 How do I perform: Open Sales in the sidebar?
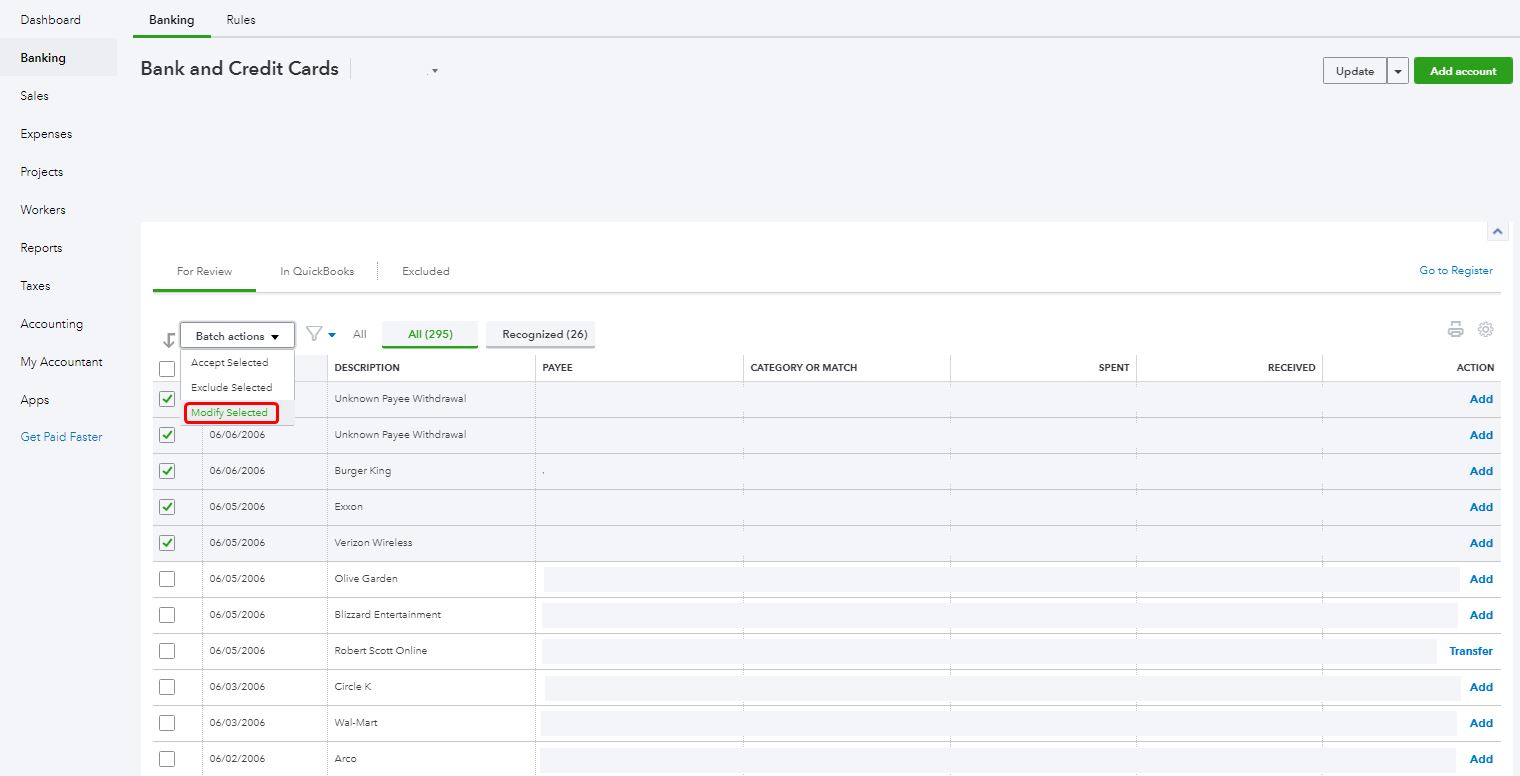pos(35,96)
